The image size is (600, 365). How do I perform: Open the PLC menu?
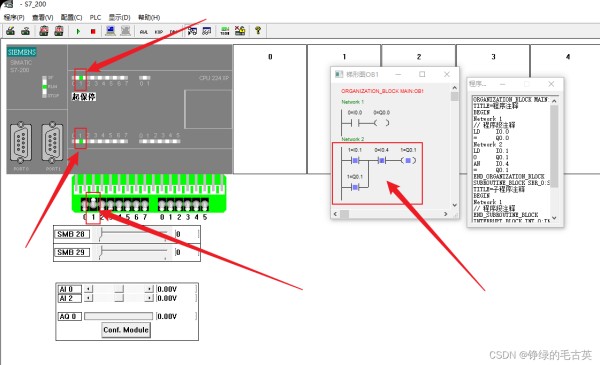(x=95, y=17)
